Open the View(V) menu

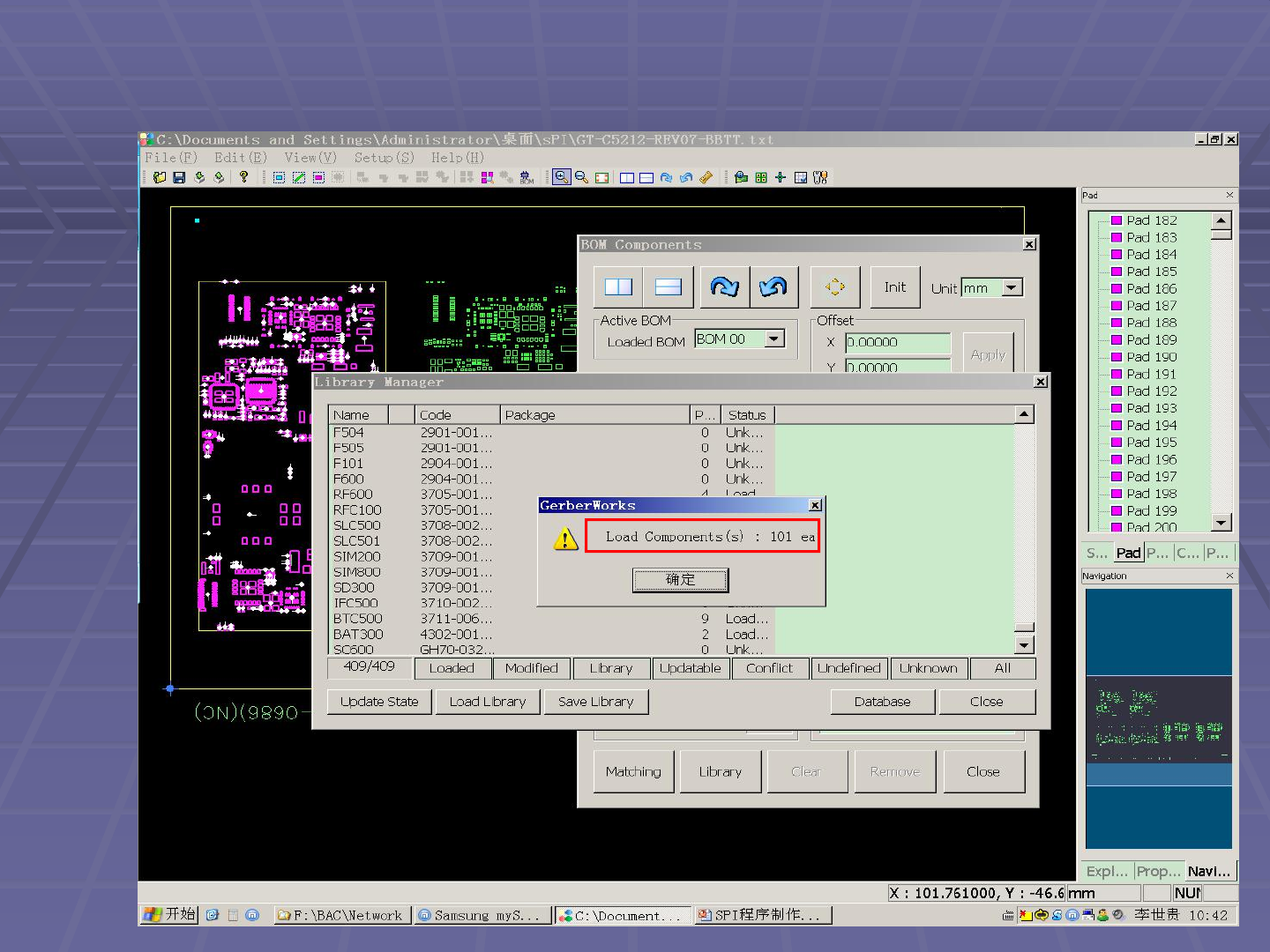point(310,158)
